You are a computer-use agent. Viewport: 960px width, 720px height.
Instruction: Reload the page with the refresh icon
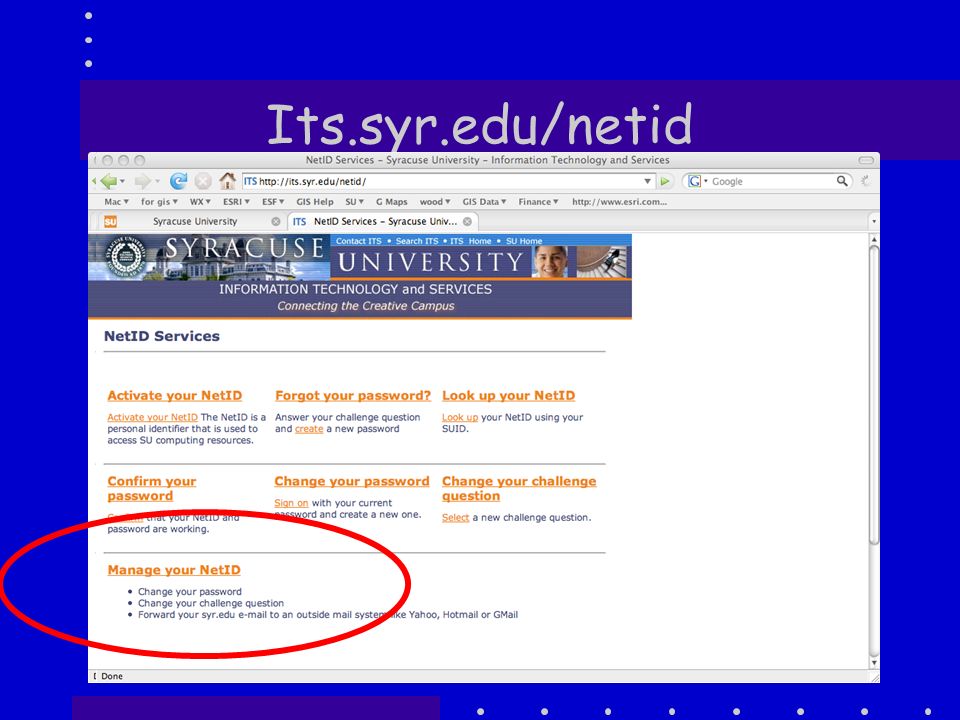(x=178, y=181)
